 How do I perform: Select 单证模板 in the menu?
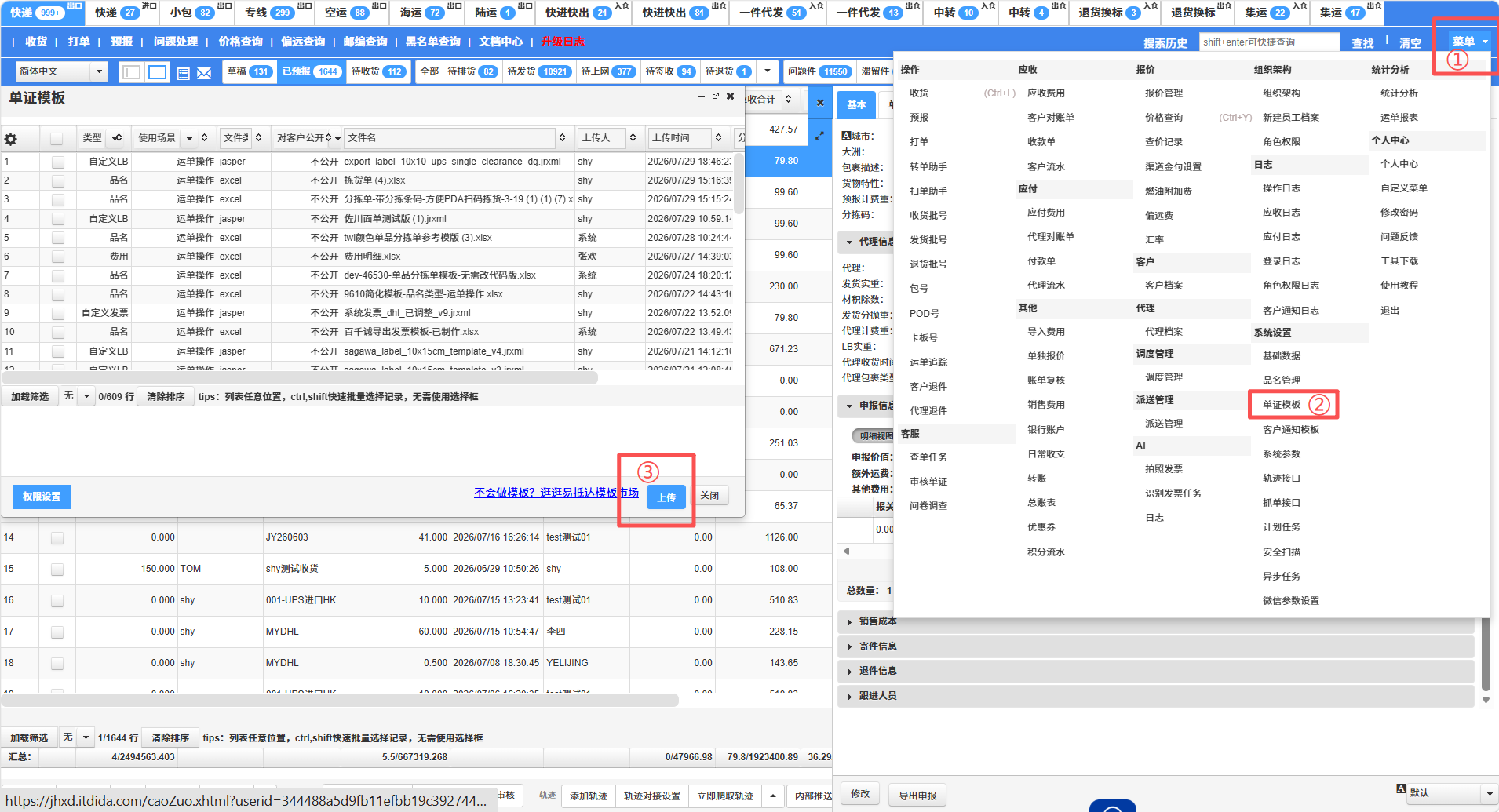pos(1282,405)
